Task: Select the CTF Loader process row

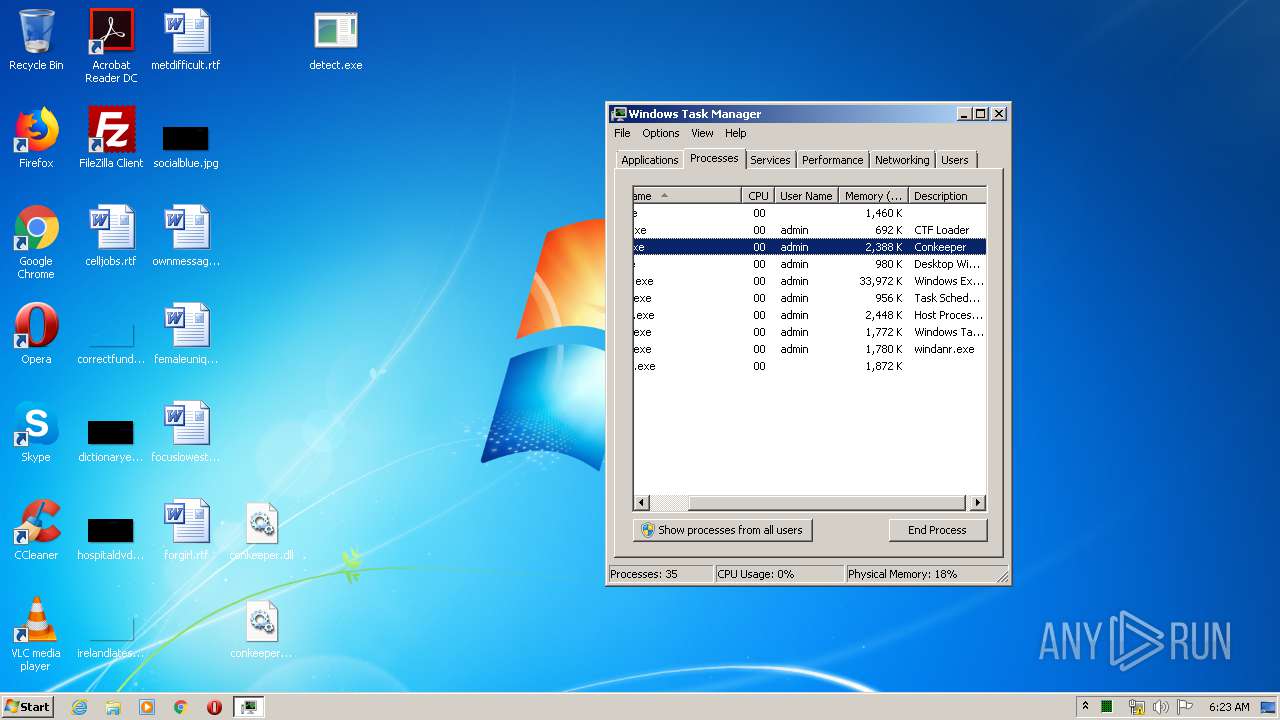Action: tap(810, 230)
